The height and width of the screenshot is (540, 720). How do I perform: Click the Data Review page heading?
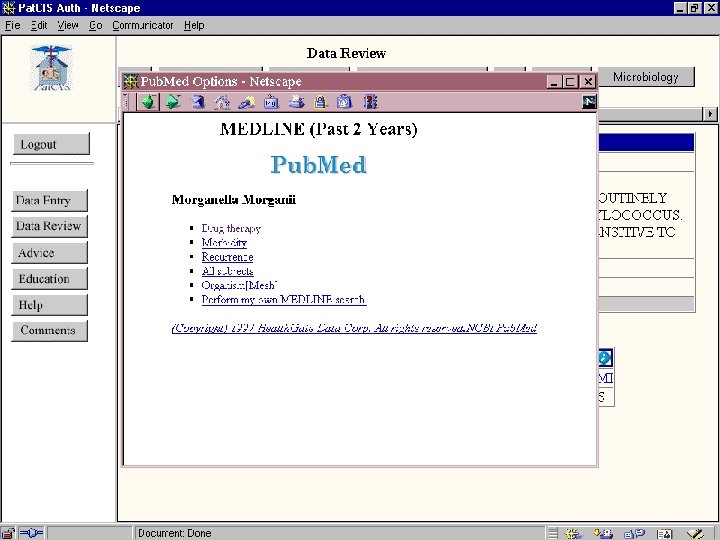tap(346, 53)
